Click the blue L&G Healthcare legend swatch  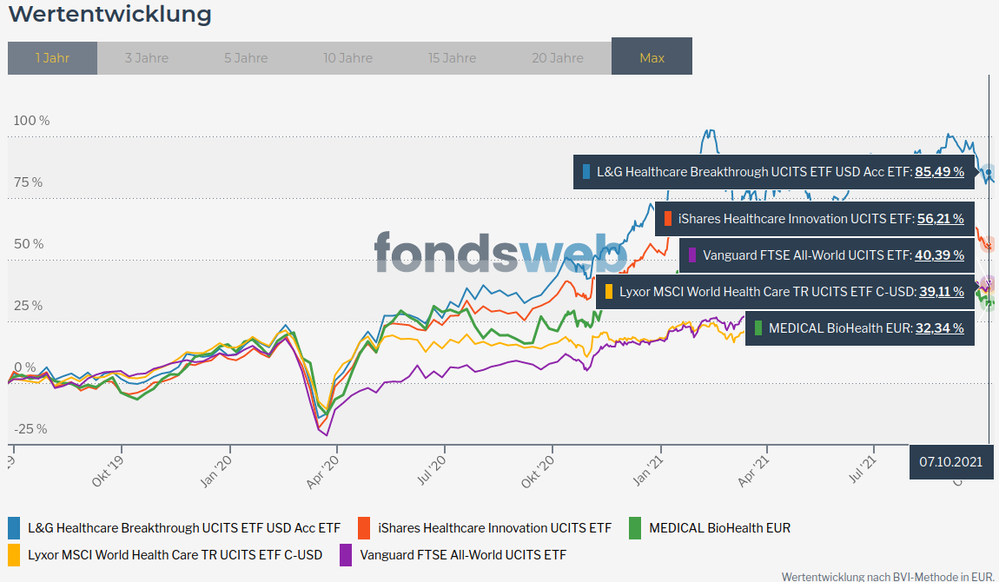pyautogui.click(x=14, y=527)
